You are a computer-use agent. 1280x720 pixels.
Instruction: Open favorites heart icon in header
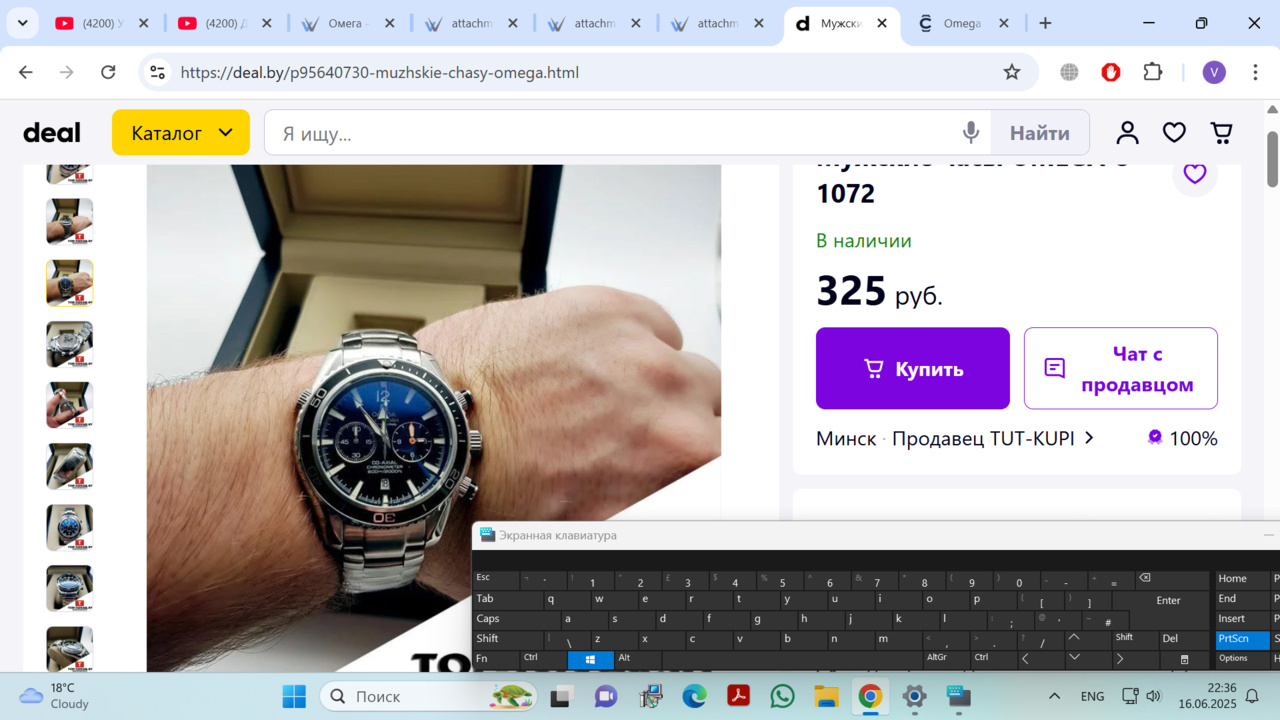pyautogui.click(x=1174, y=133)
